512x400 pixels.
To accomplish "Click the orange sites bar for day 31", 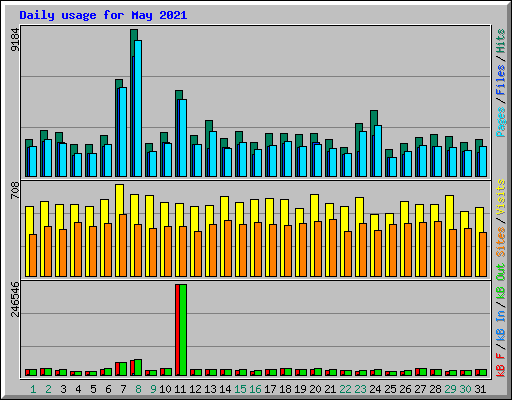I will click(x=483, y=254).
